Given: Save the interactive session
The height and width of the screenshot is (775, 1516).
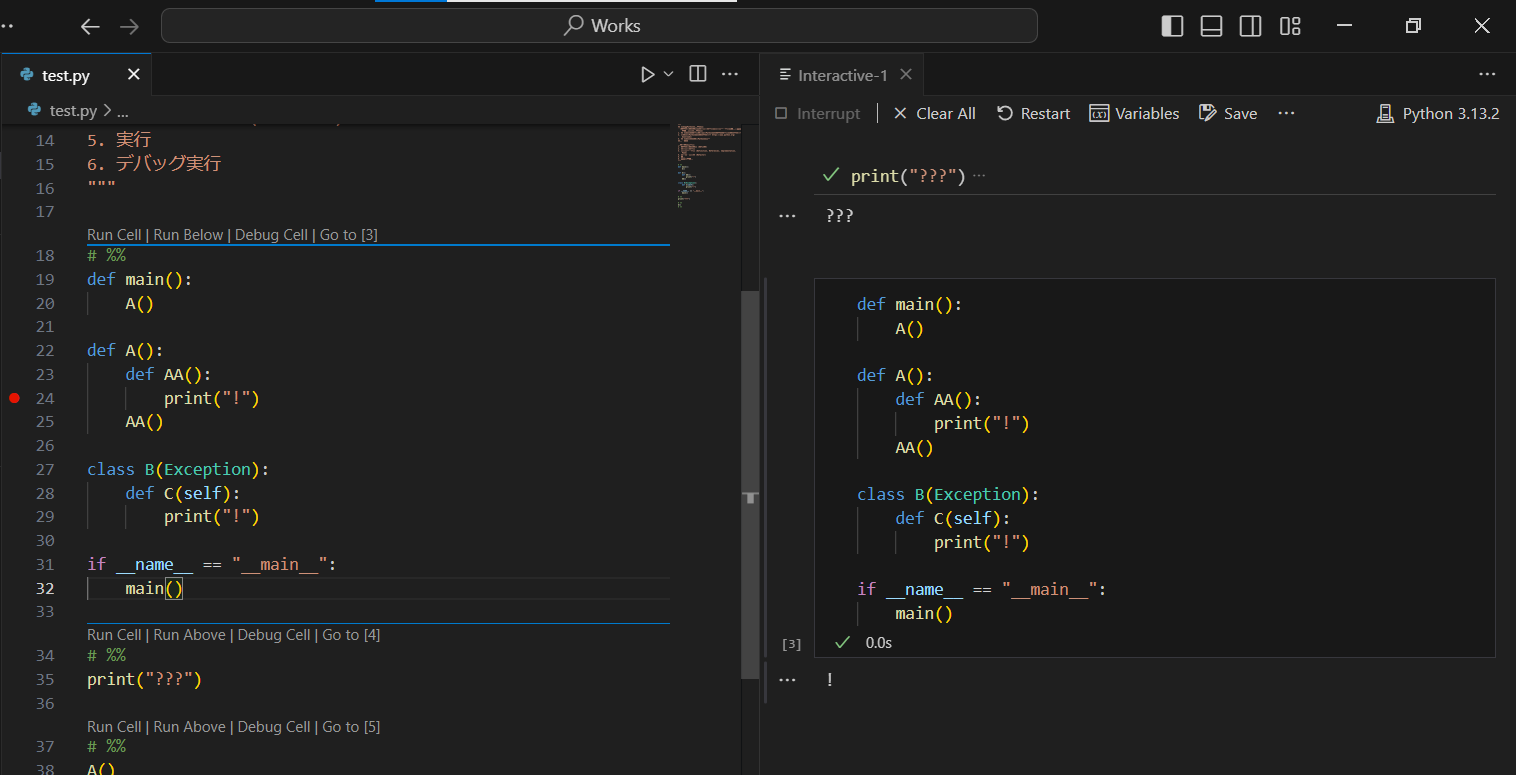Looking at the screenshot, I should 1228,114.
